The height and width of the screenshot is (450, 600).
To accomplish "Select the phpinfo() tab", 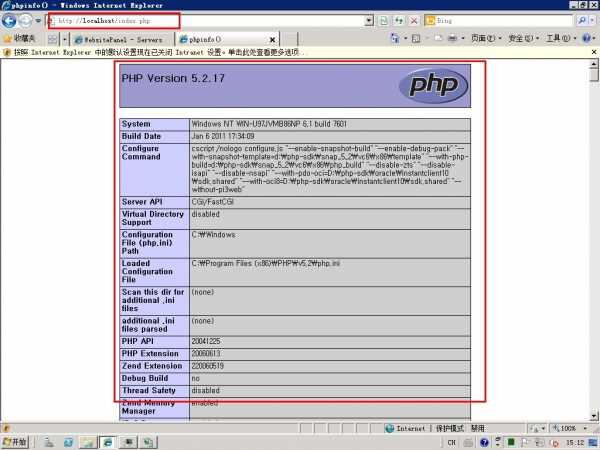I will pyautogui.click(x=222, y=39).
